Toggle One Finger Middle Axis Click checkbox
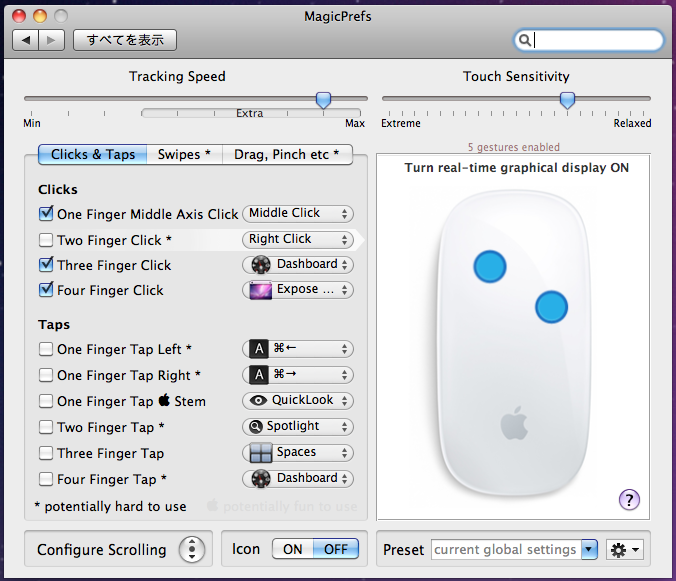Screen dimensions: 676x581 [x=46, y=213]
